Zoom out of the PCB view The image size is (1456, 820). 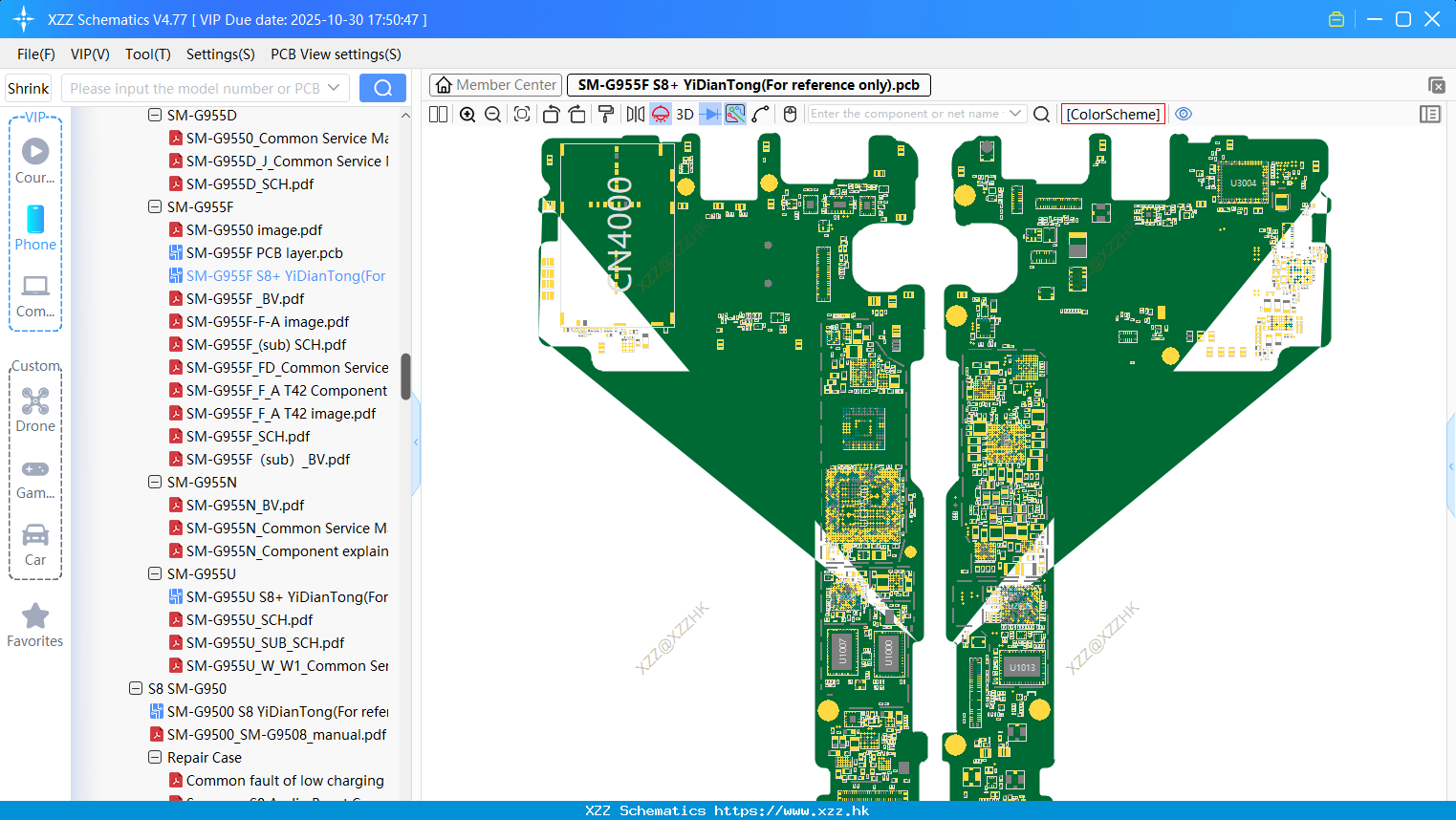[493, 114]
